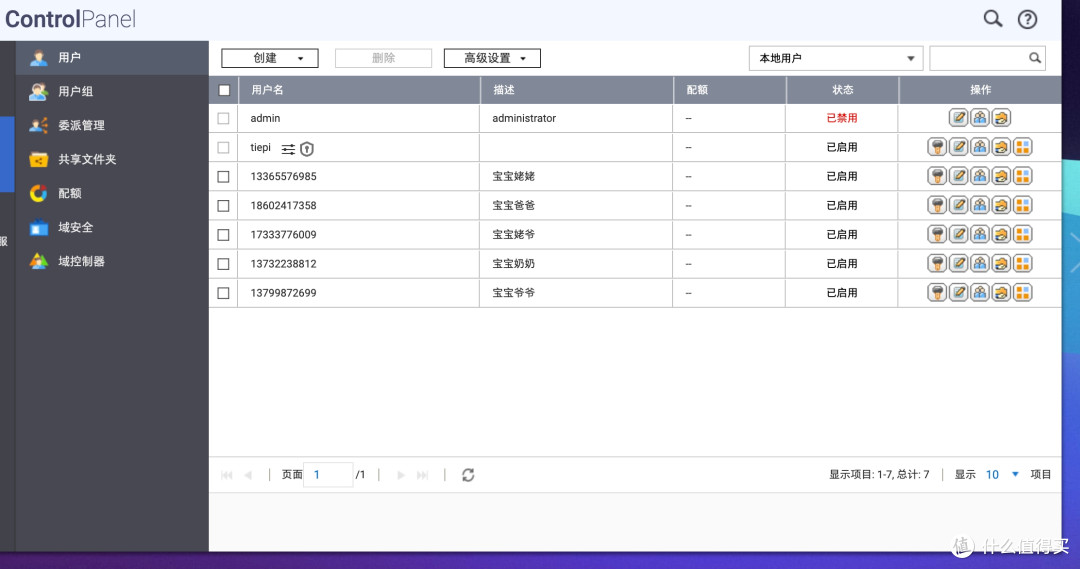Change password for user tiepi
Image resolution: width=1080 pixels, height=569 pixels.
pyautogui.click(x=937, y=147)
